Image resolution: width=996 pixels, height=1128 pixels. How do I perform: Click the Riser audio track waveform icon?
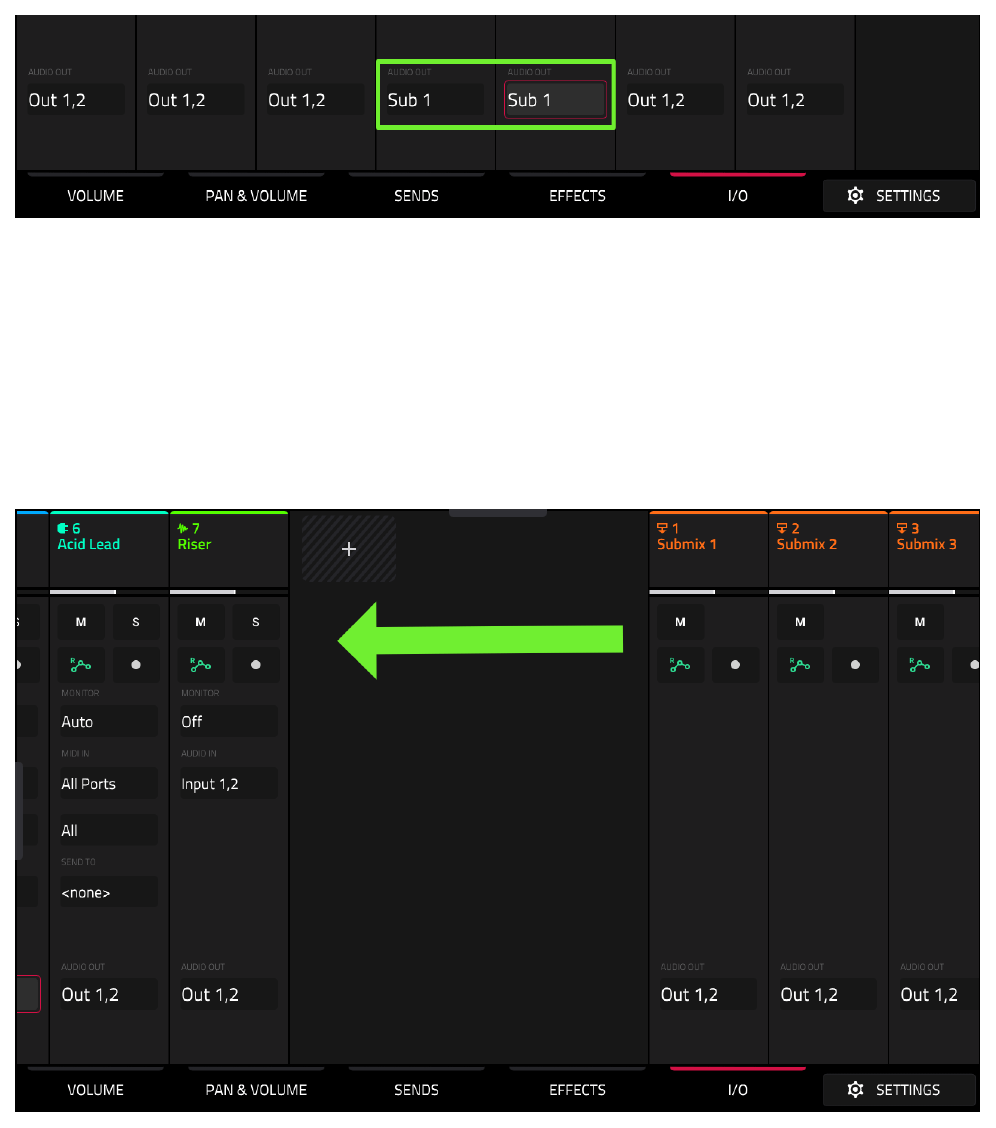[x=183, y=528]
